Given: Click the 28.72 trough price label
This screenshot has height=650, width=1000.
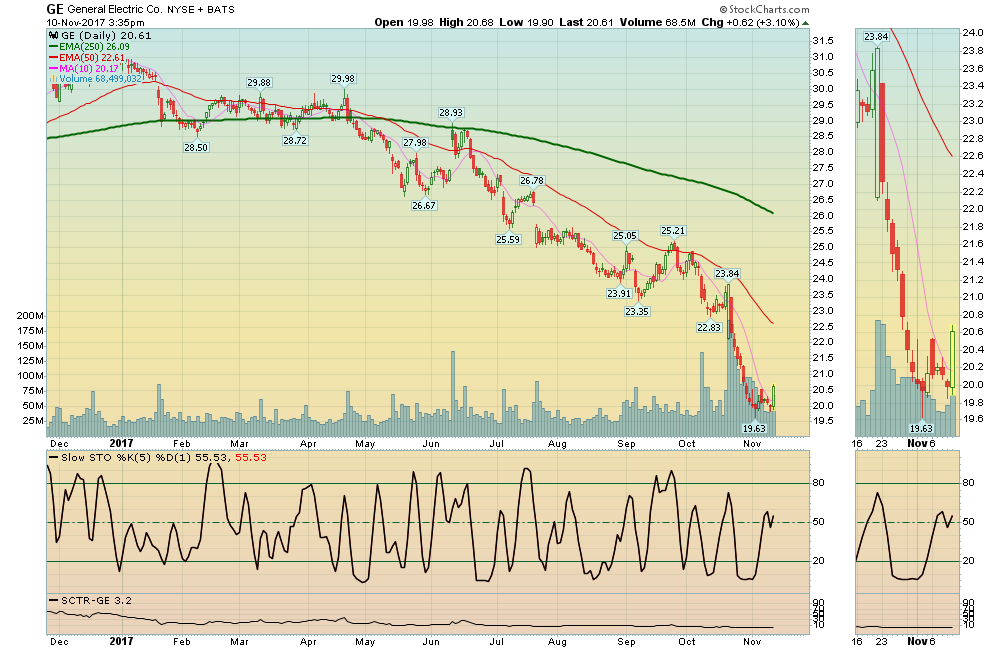Looking at the screenshot, I should [295, 140].
